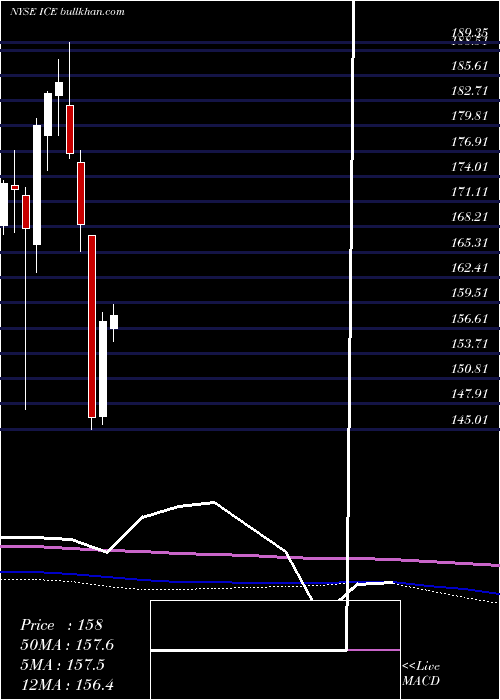Click the 5MA : 157.5 readout
Image resolution: width=500 pixels, height=700 pixels.
[x=62, y=665]
